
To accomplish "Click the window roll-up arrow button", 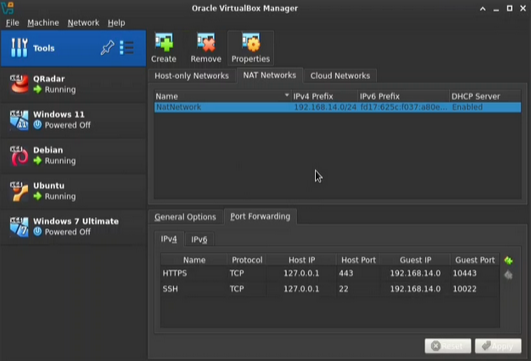I will click(483, 9).
